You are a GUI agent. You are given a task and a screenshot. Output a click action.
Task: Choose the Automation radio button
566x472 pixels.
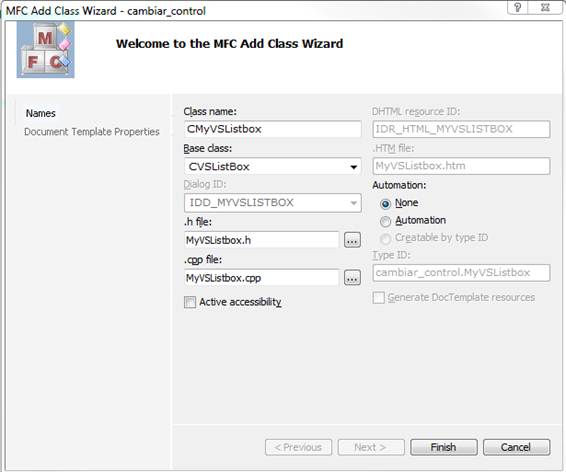(x=386, y=221)
